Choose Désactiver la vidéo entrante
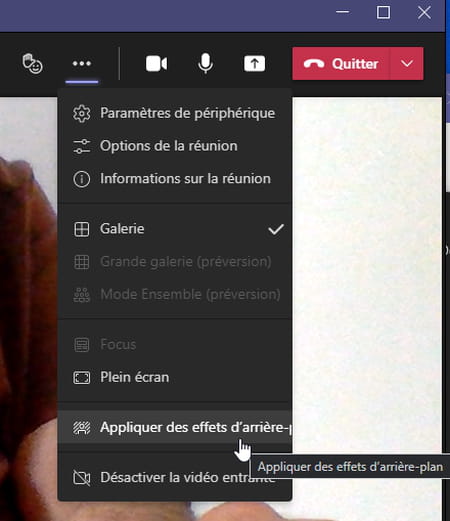The width and height of the screenshot is (450, 521). pos(175,477)
